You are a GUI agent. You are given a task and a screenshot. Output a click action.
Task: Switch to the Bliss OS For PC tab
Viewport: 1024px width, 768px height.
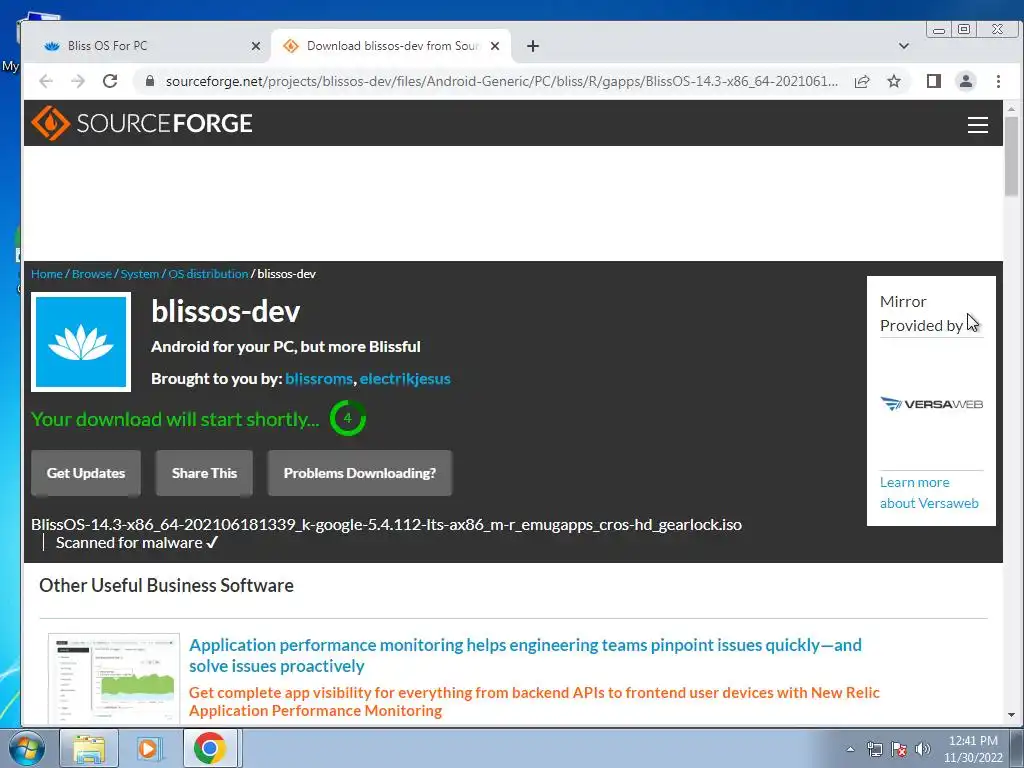(150, 46)
